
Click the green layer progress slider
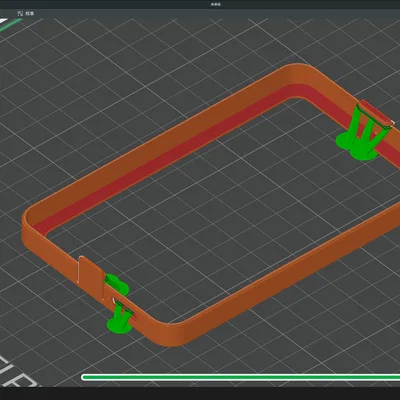tap(240, 377)
